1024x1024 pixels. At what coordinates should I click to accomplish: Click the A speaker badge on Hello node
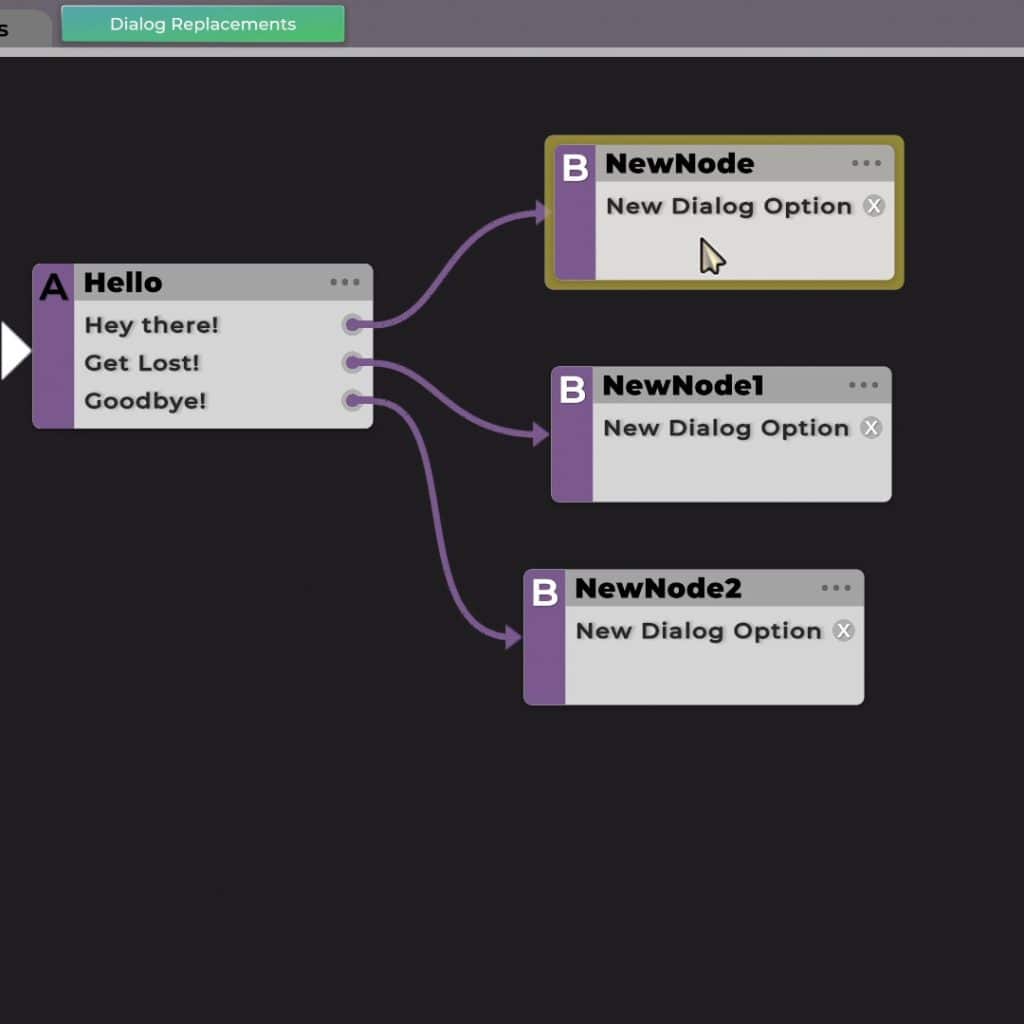click(x=53, y=288)
